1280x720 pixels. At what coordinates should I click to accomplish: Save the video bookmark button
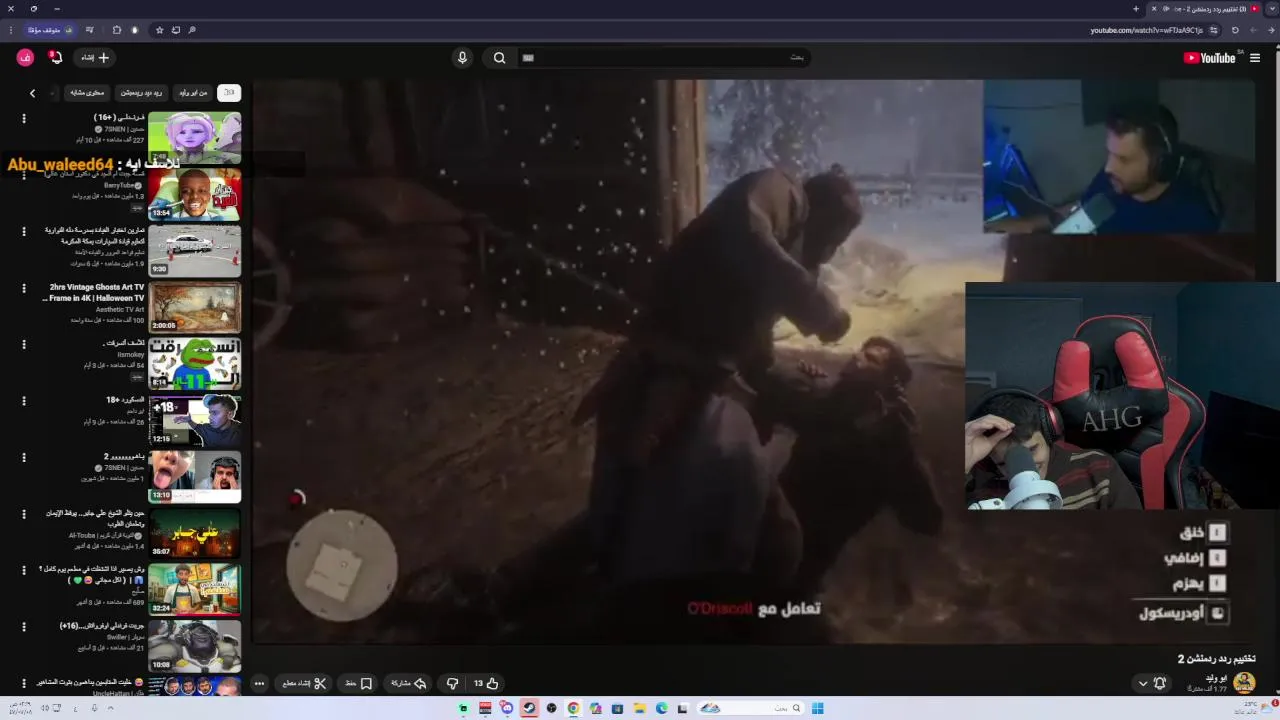[359, 683]
